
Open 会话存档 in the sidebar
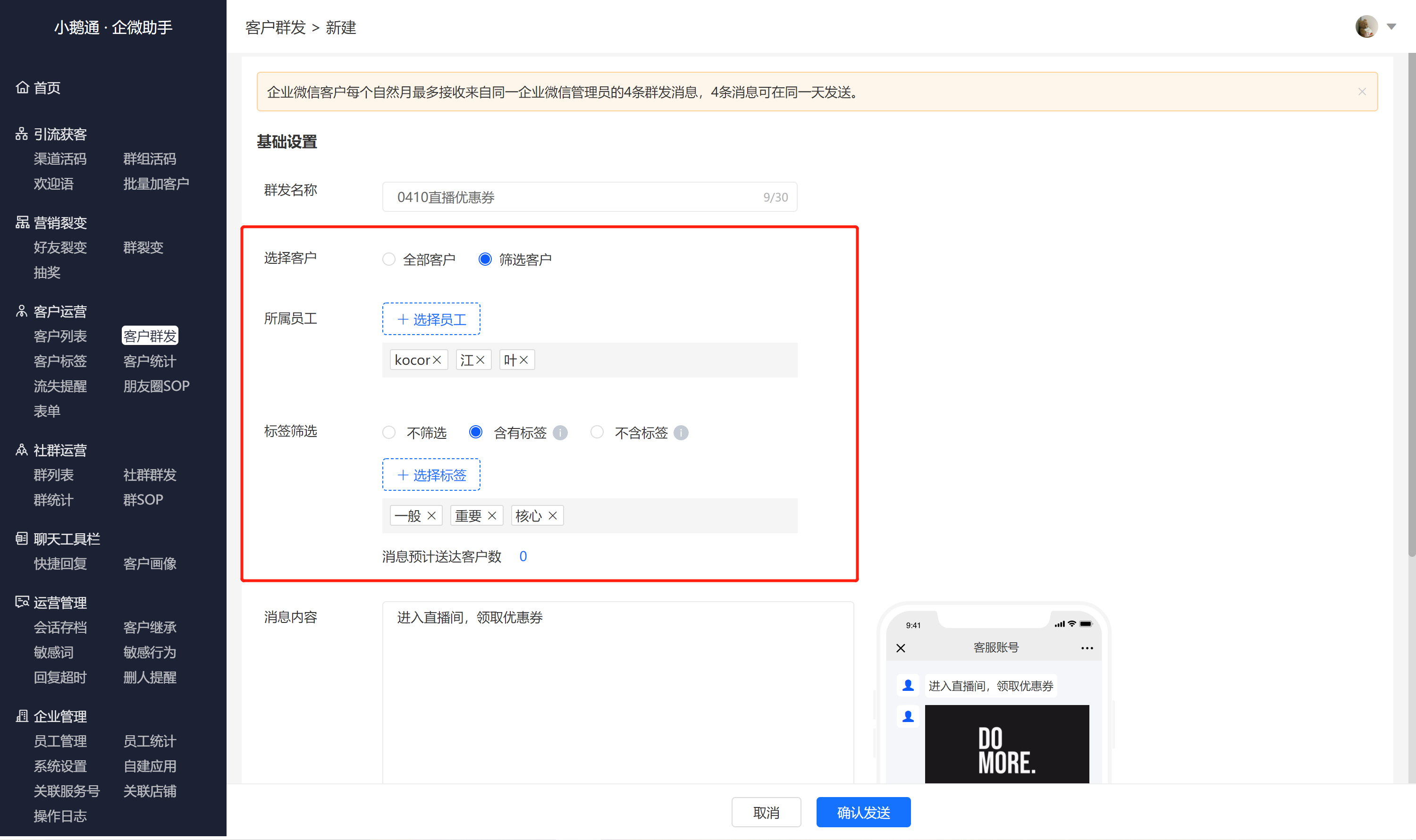(x=60, y=627)
